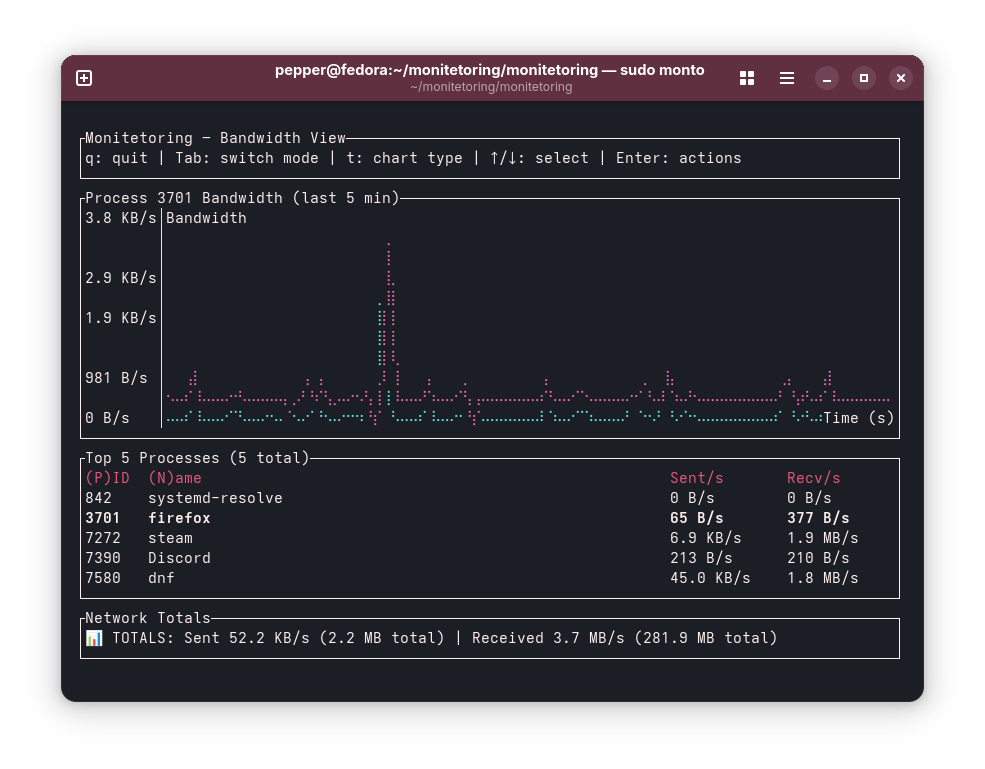Click the 'Top 5 Processes' panel title
The width and height of the screenshot is (985, 769).
197,459
